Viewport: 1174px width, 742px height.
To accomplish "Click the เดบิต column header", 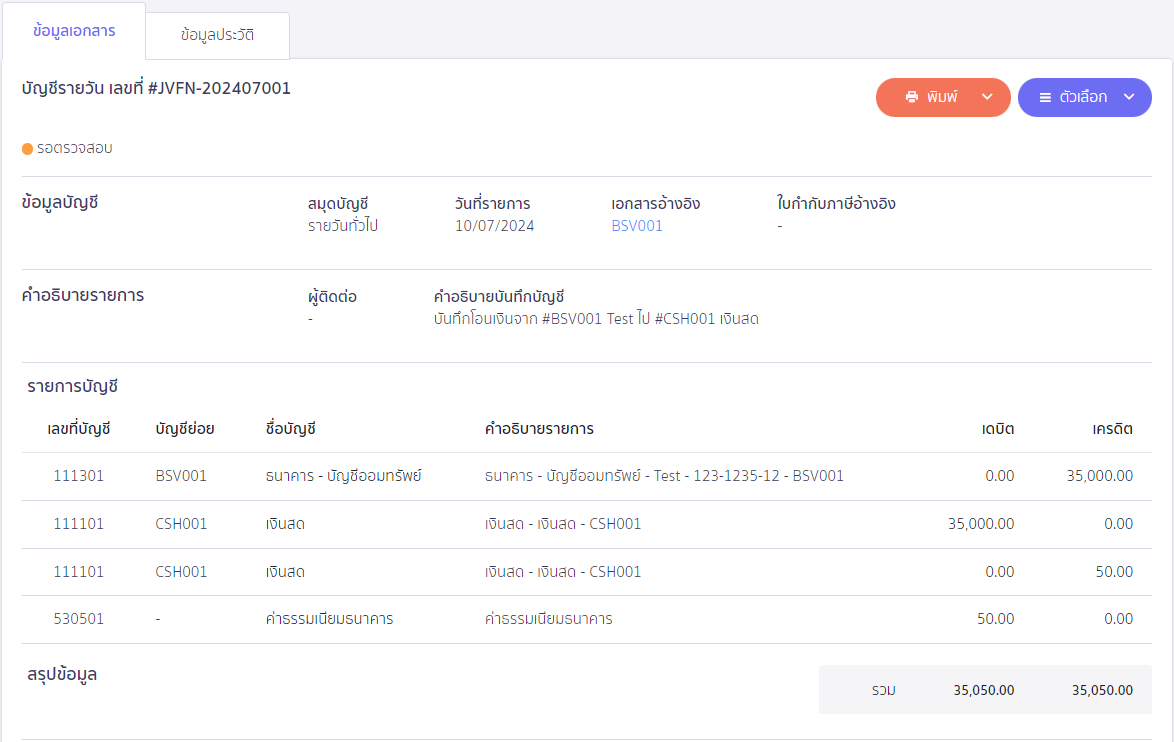I will click(998, 429).
